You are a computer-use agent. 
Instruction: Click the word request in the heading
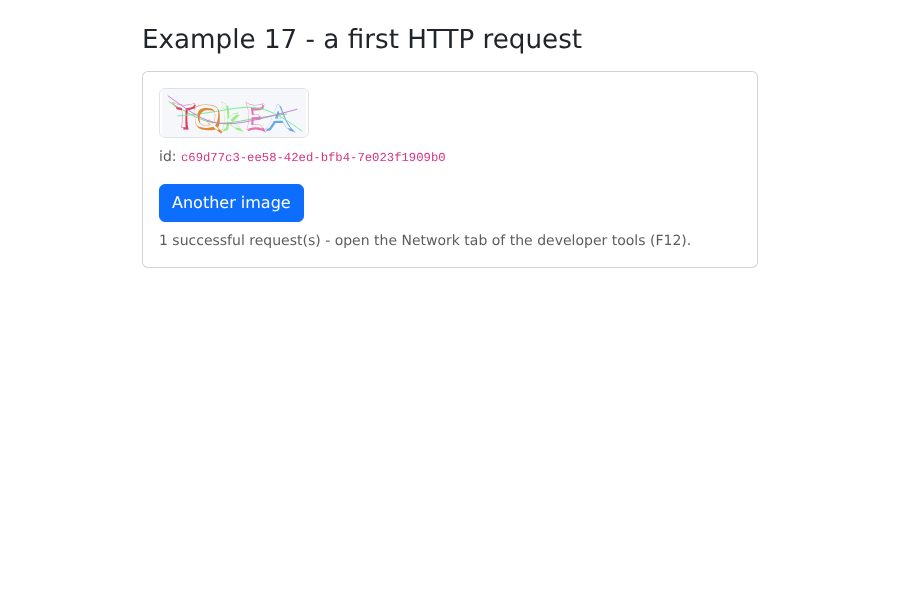[532, 40]
